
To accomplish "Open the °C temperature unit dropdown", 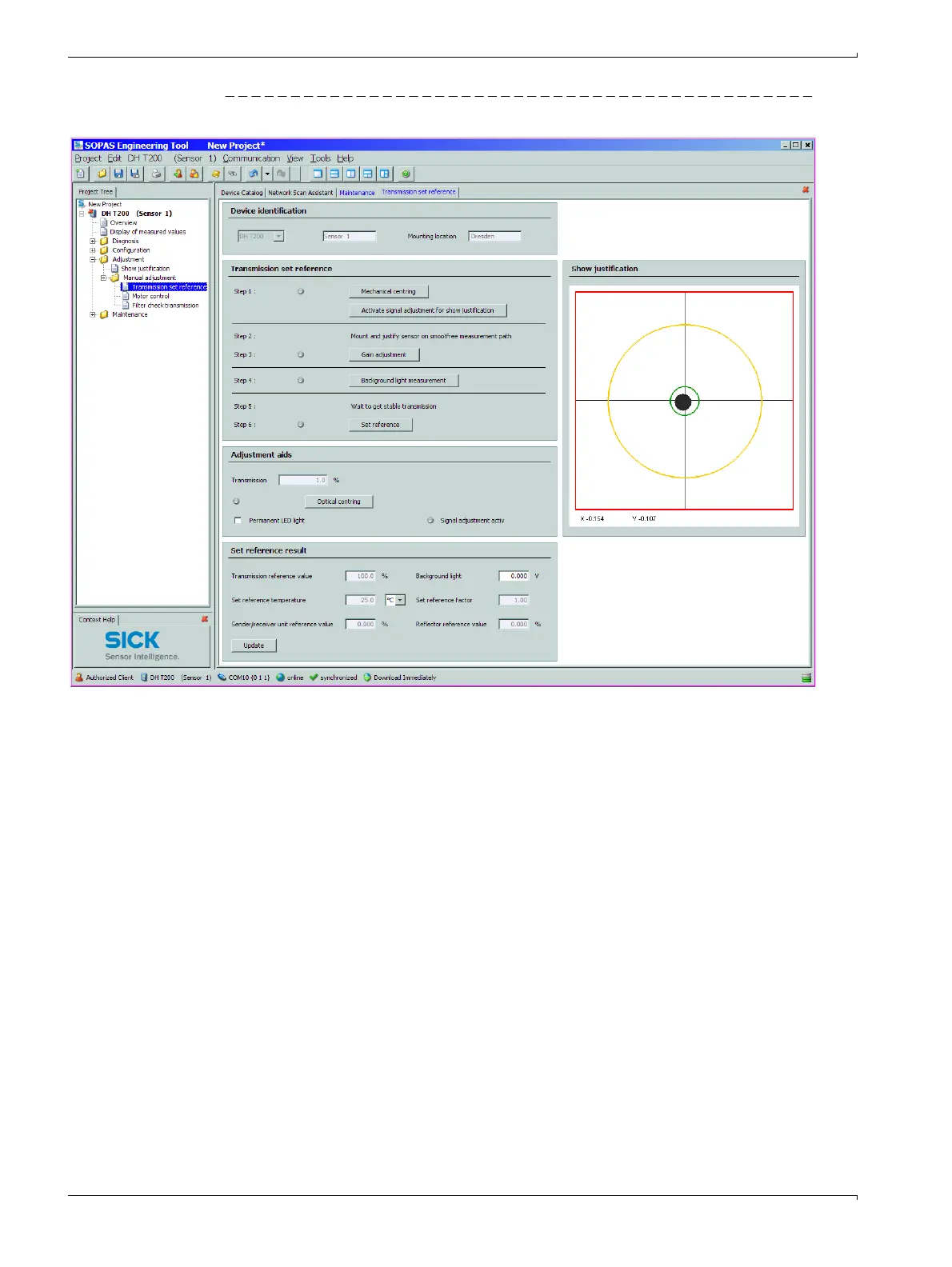I will [400, 600].
